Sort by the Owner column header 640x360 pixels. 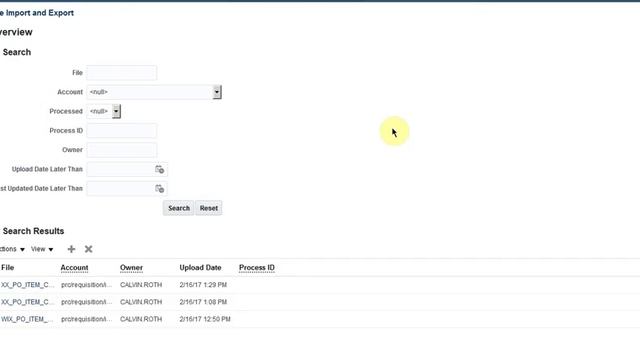coord(131,268)
